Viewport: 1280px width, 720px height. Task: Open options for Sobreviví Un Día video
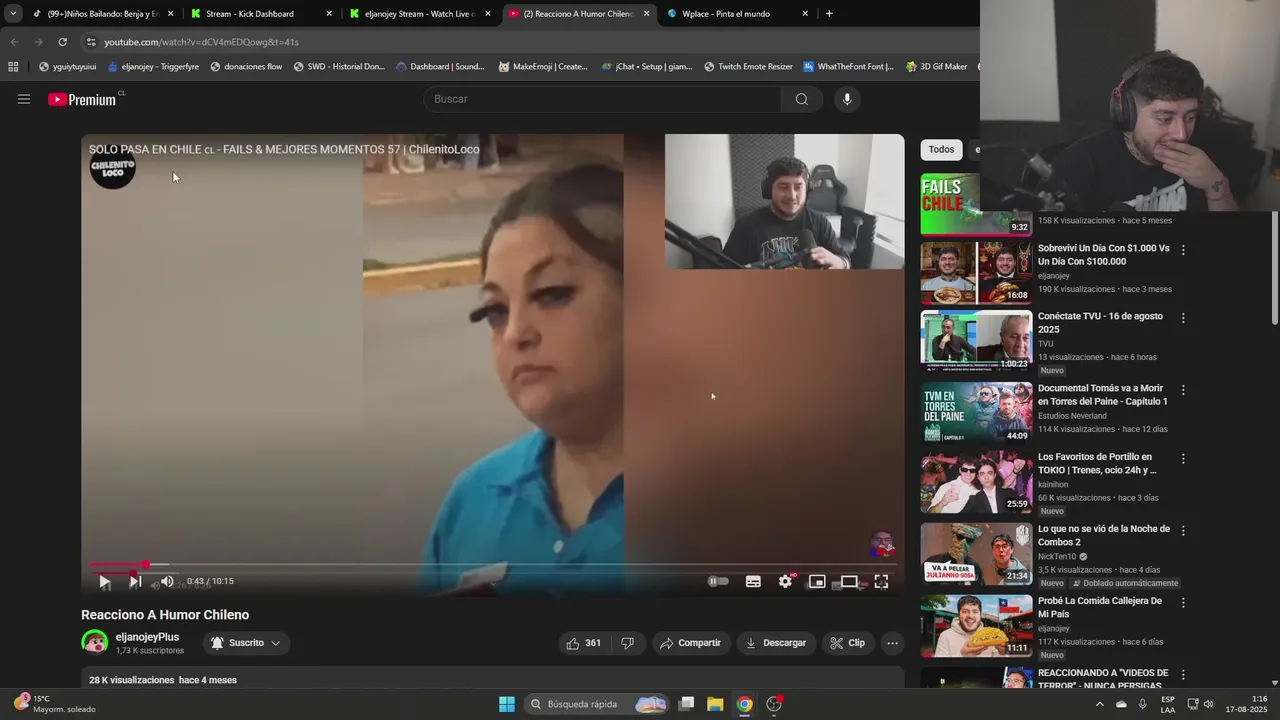[x=1183, y=250]
